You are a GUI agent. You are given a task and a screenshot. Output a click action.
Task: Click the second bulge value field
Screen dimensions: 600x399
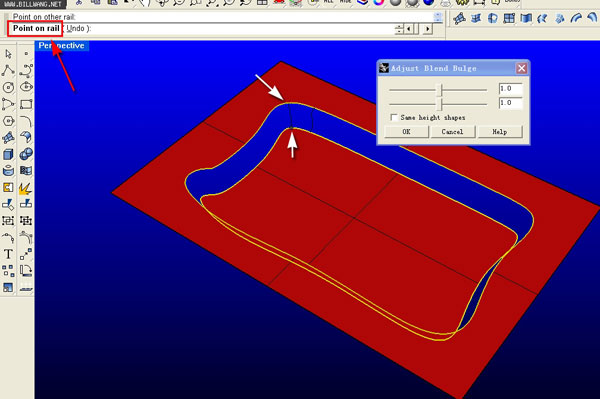[x=510, y=103]
